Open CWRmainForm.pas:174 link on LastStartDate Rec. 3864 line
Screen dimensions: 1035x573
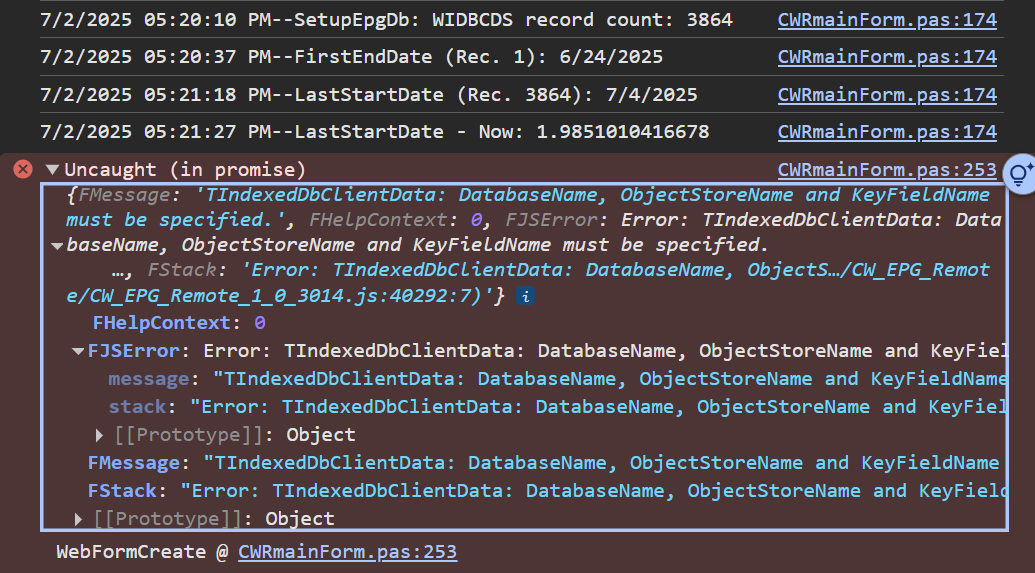(887, 94)
